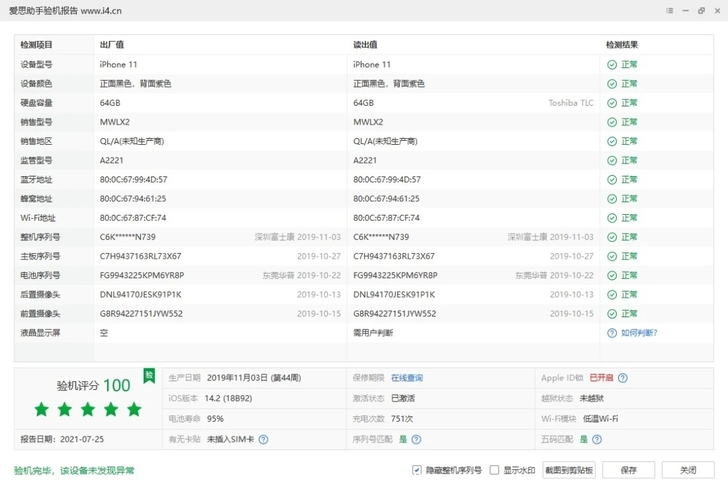
Task: Select factory battery serial FG9943225KPM6YR8P
Action: click(142, 275)
